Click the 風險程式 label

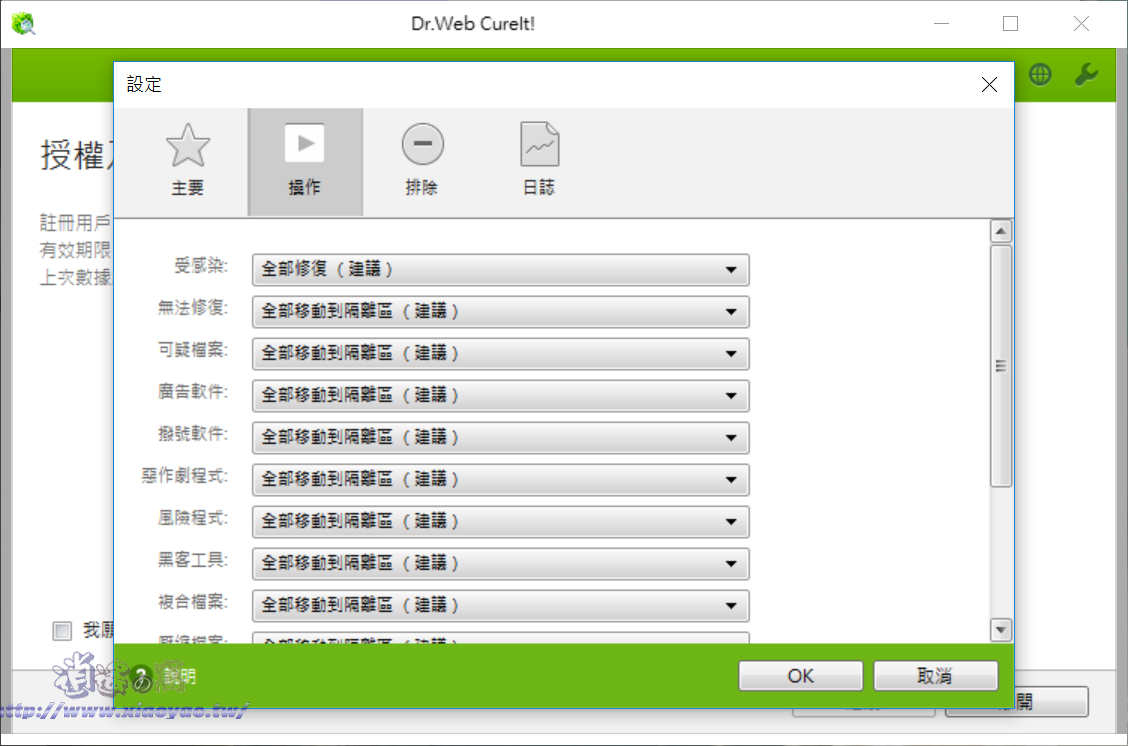(193, 517)
